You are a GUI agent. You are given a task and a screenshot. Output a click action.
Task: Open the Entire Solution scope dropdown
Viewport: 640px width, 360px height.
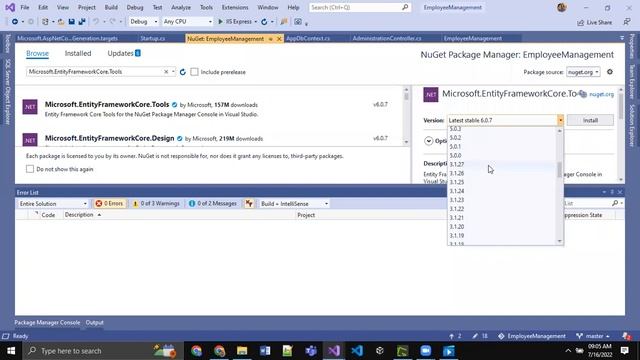[x=53, y=203]
